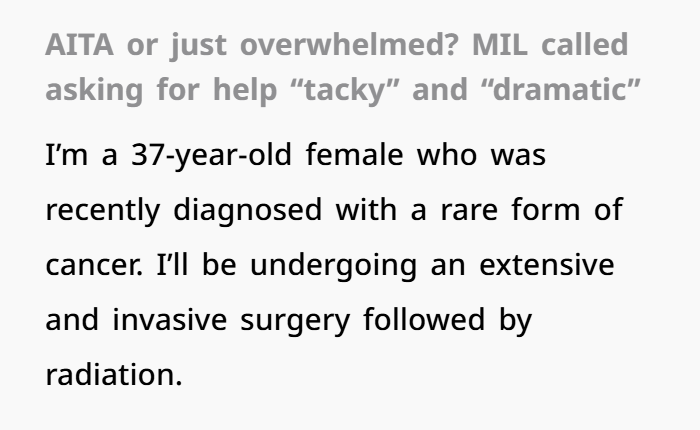Screen dimensions: 700x430
Task: Click the word "extensive" in the body text
Action: point(547,265)
